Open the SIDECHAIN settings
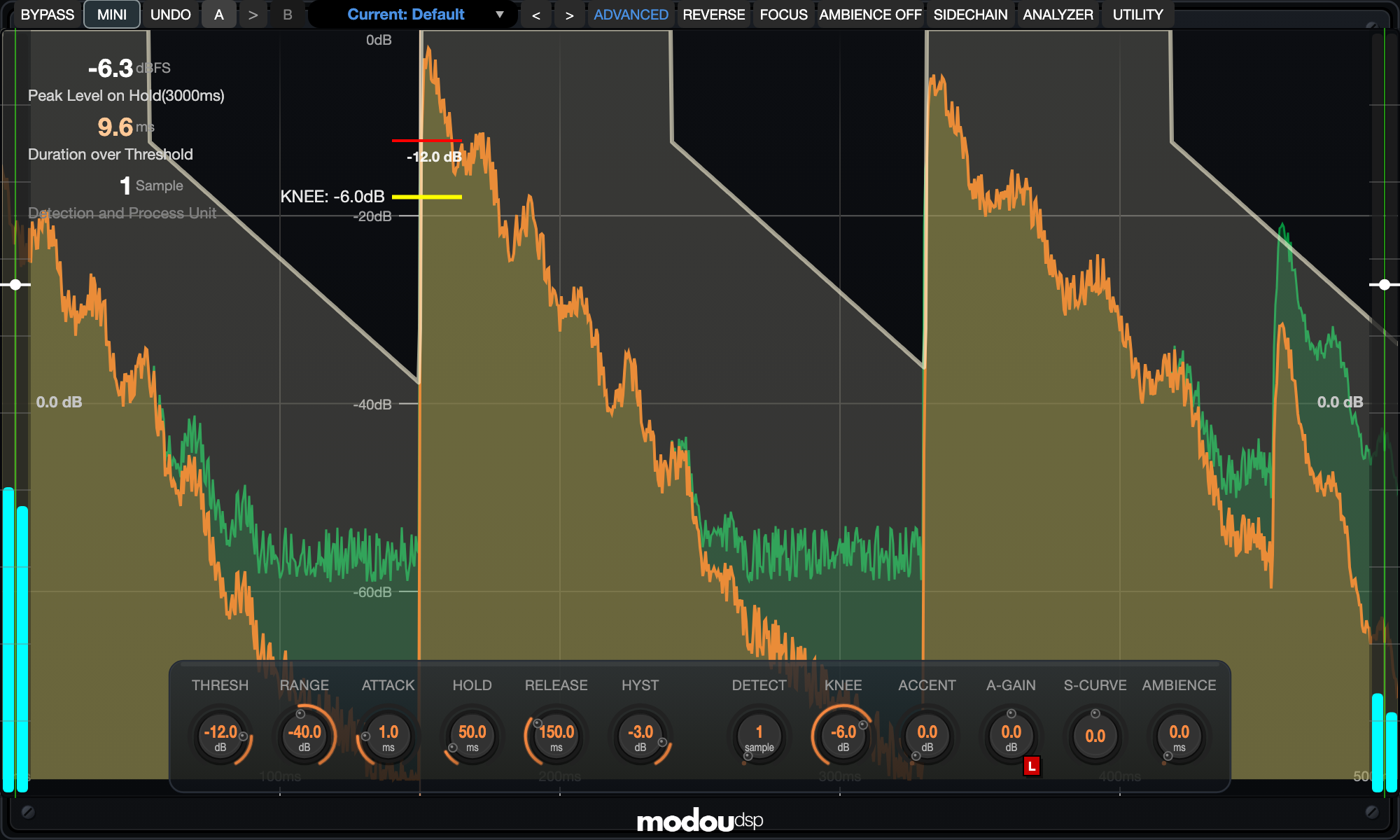Viewport: 1400px width, 840px height. [970, 15]
